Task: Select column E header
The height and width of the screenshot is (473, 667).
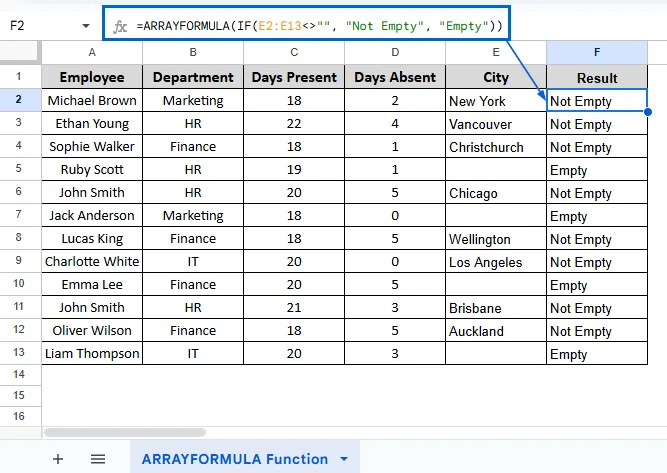Action: click(496, 52)
